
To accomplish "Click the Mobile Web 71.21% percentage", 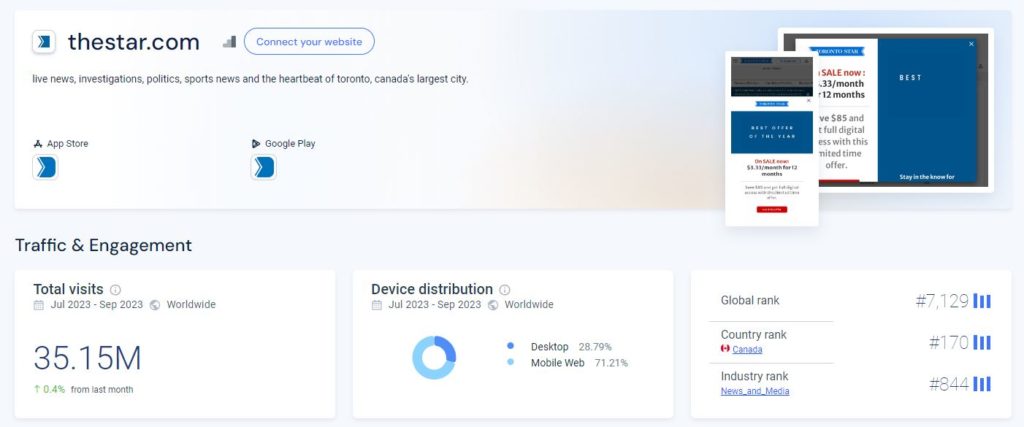I will 611,363.
